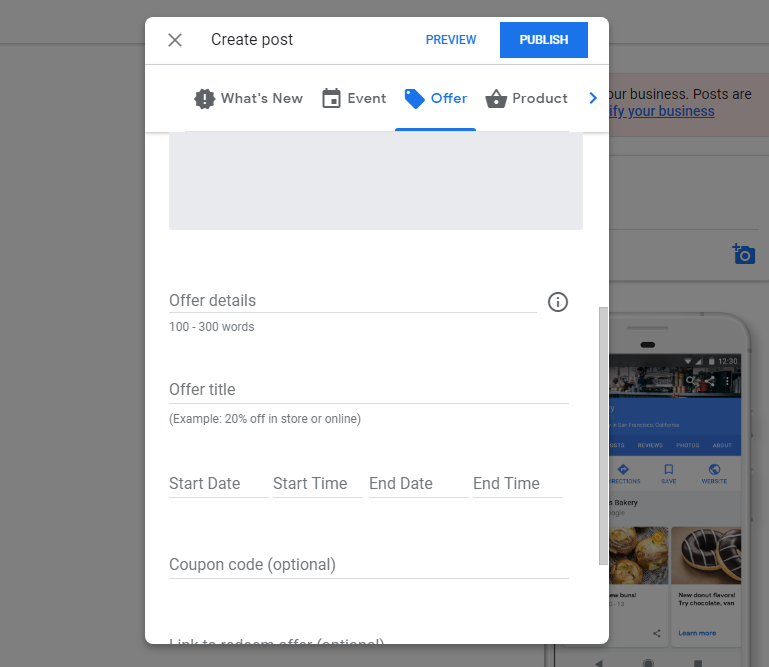Open the Start Time field
This screenshot has height=667, width=769.
[x=318, y=484]
